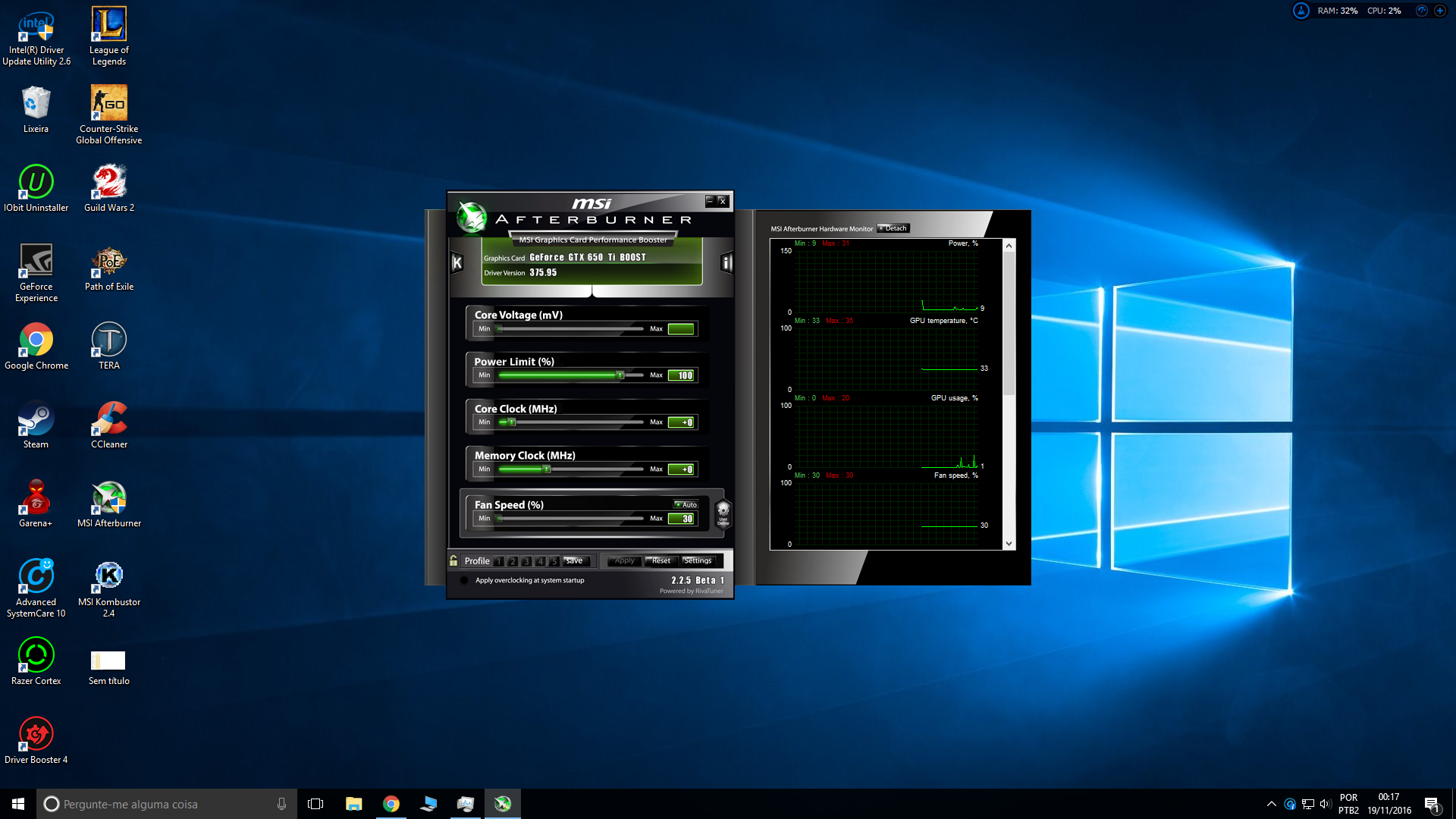This screenshot has height=819, width=1456.
Task: Open IObit Uninstaller desktop icon
Action: (36, 189)
